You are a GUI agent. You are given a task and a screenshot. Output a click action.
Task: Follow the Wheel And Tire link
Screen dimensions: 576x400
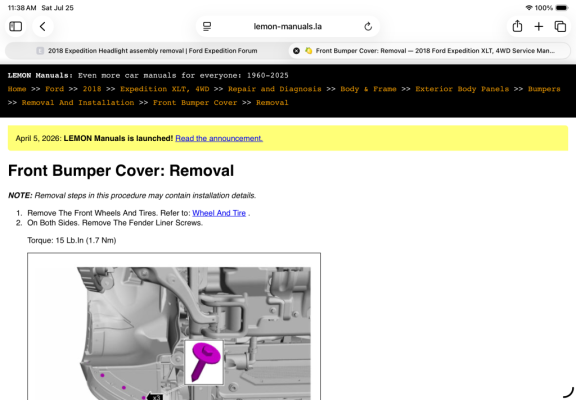(219, 213)
